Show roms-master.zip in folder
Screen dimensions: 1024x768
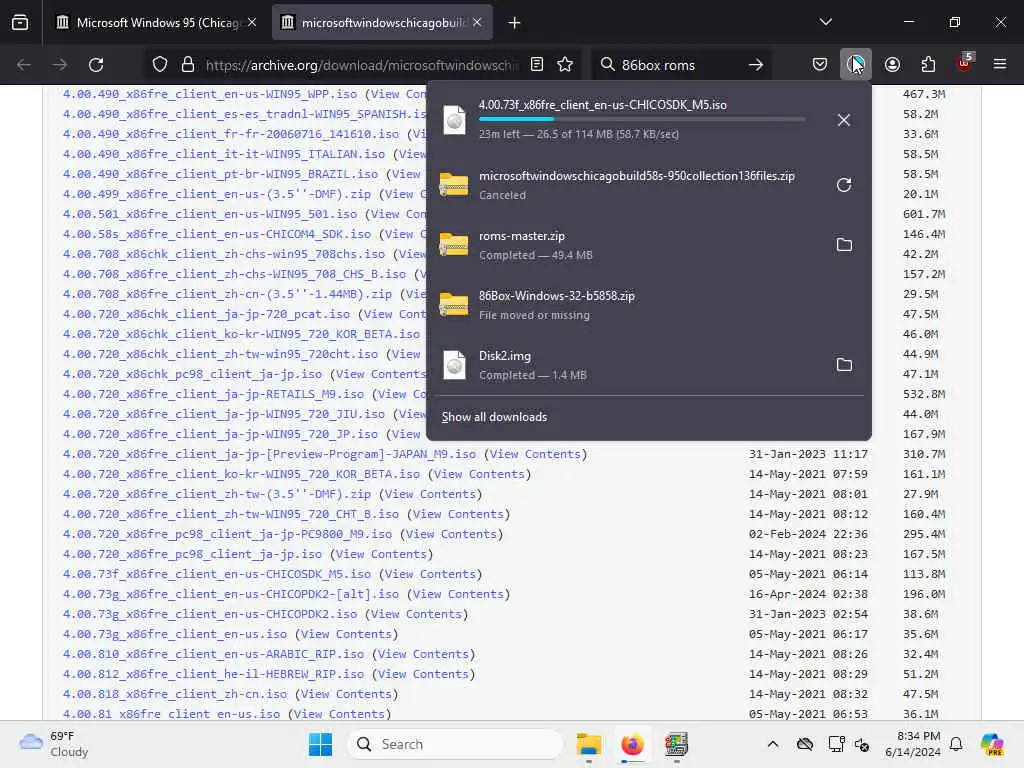844,245
